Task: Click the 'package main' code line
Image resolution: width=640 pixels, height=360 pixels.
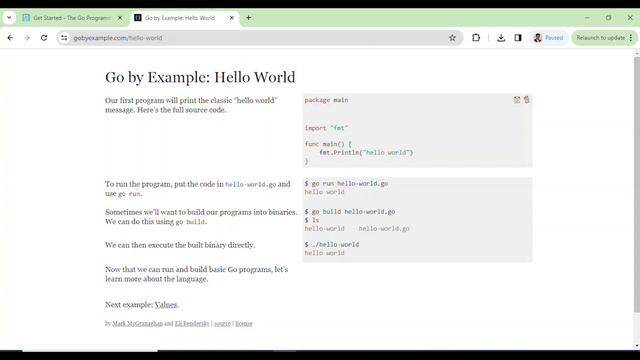Action: 327,100
